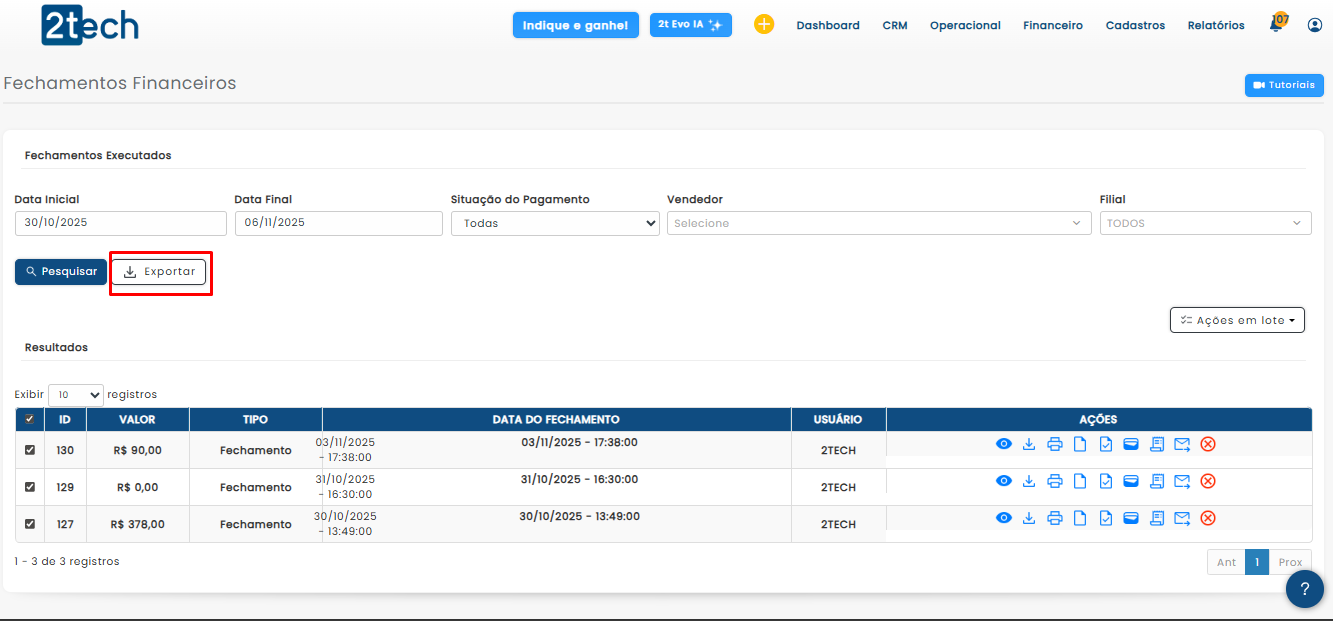Click the Data Inicial date field

coord(120,224)
